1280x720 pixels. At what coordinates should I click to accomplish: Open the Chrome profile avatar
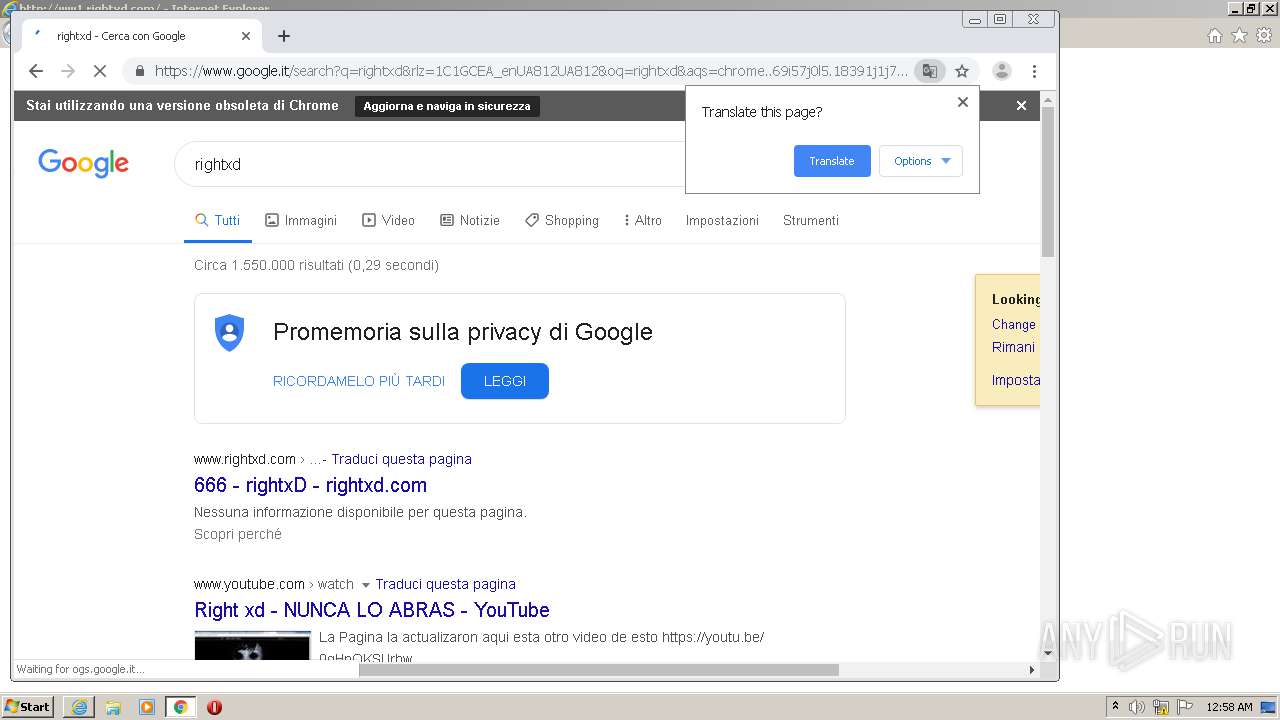point(1002,71)
